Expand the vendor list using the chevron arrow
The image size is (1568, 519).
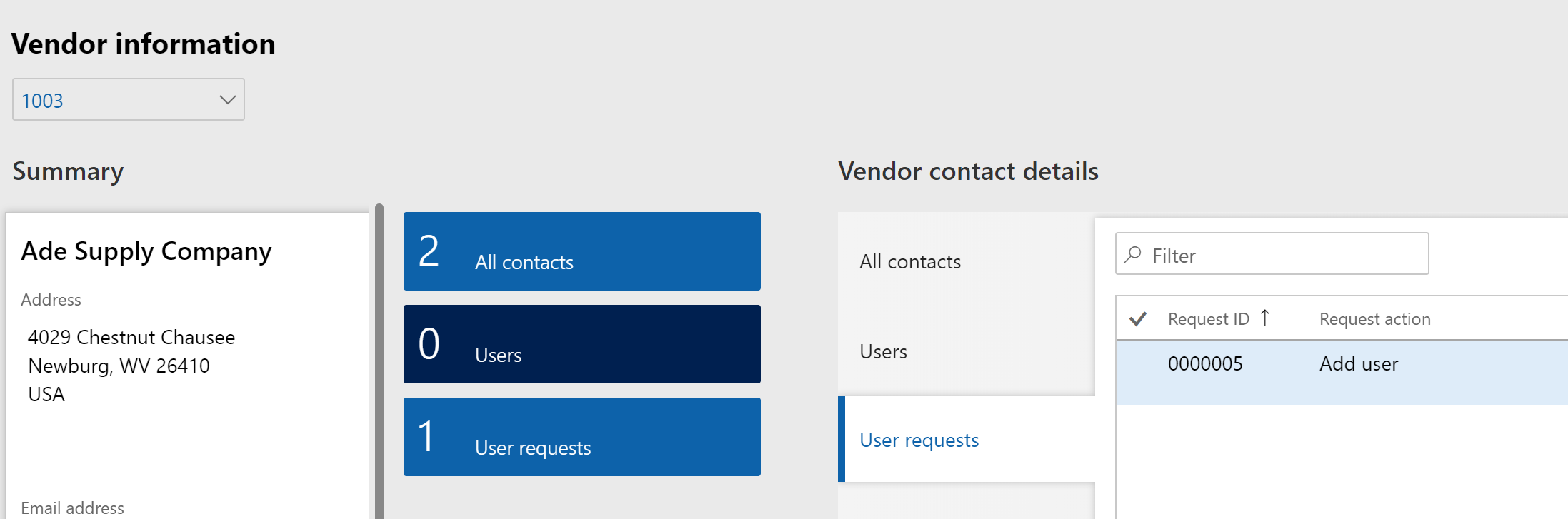coord(227,100)
